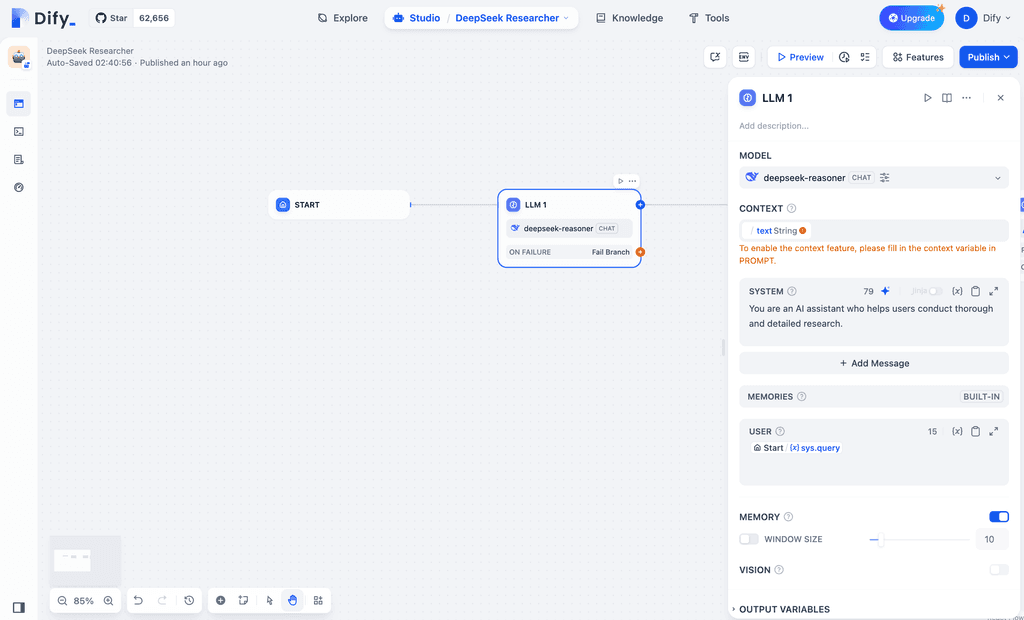Image resolution: width=1024 pixels, height=620 pixels.
Task: Turn on the VISION toggle
Action: click(x=998, y=569)
